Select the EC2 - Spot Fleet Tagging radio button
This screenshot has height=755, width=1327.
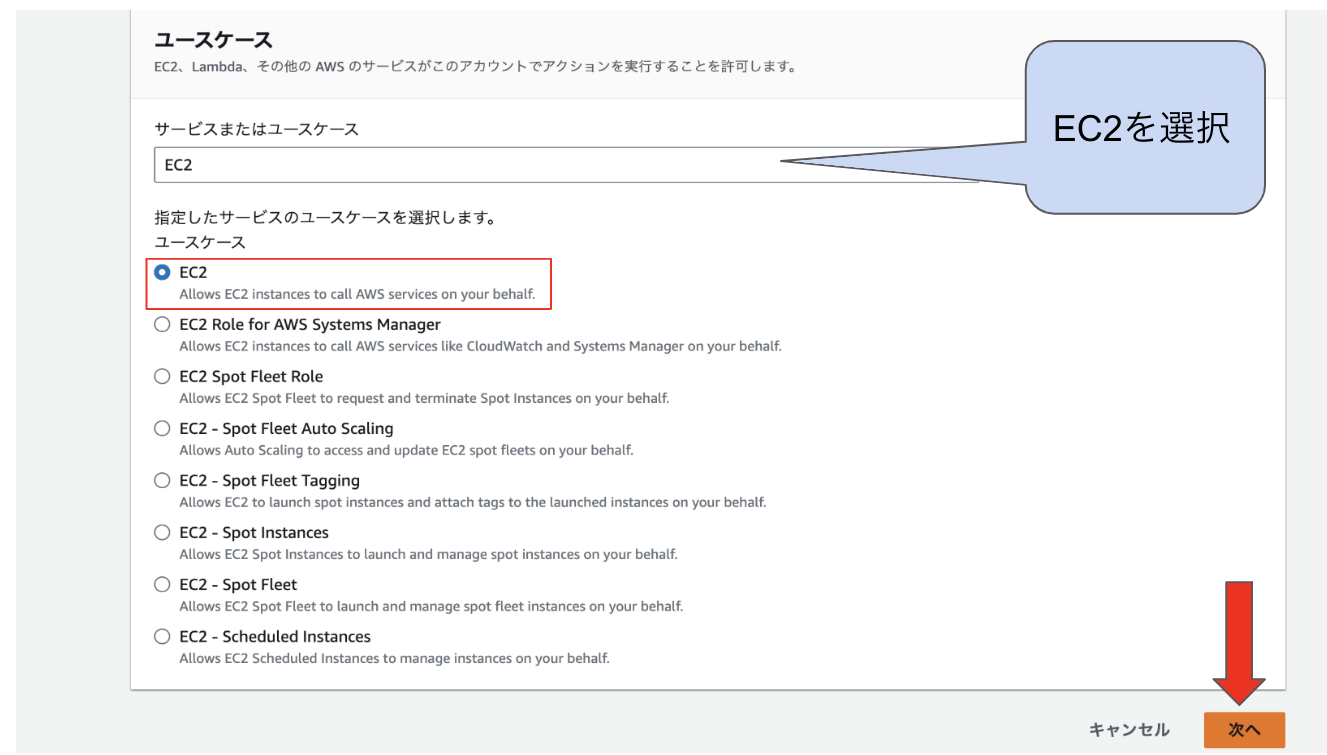(x=162, y=480)
